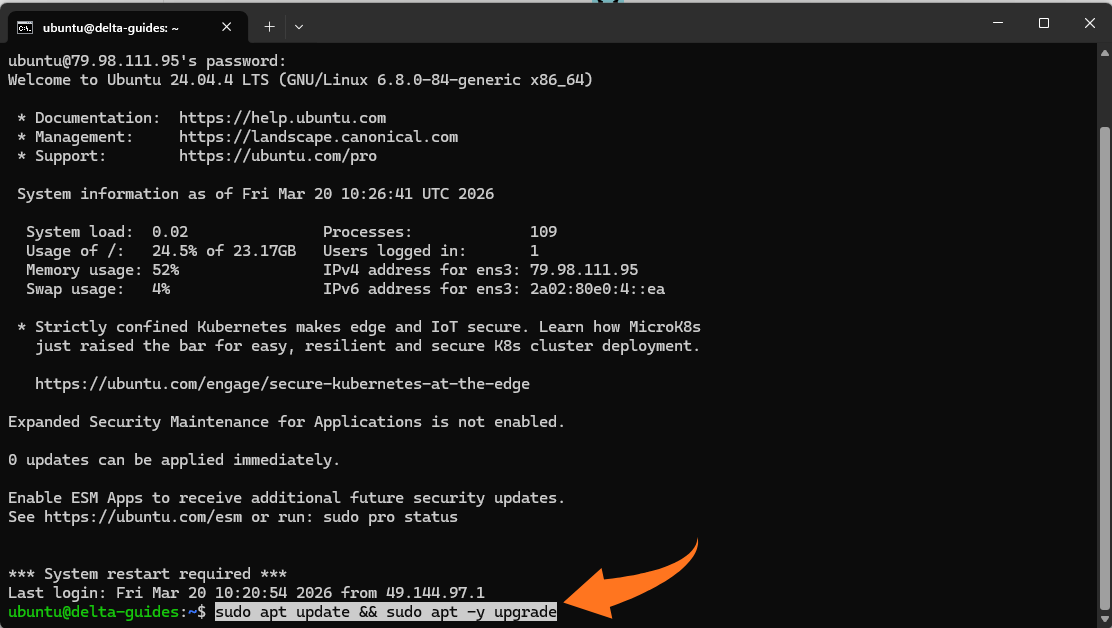Open the ubuntu.com/pro support link

pyautogui.click(x=277, y=156)
